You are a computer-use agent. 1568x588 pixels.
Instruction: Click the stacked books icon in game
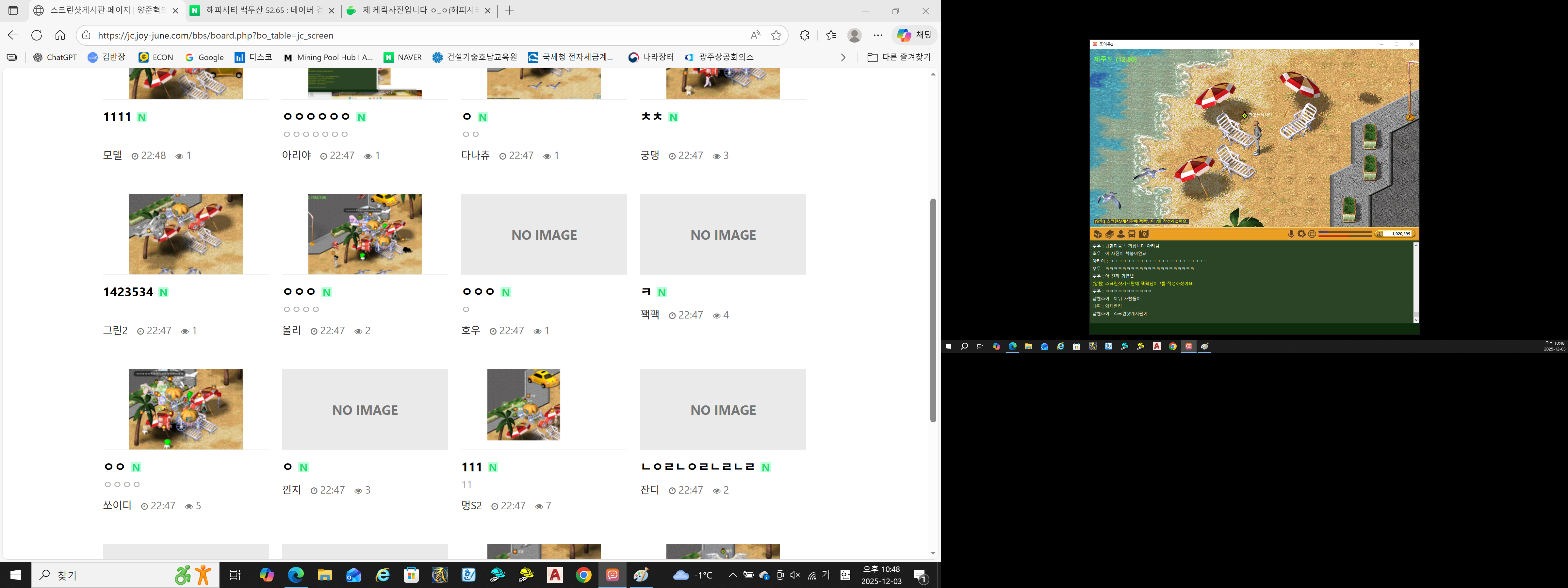(x=1110, y=234)
